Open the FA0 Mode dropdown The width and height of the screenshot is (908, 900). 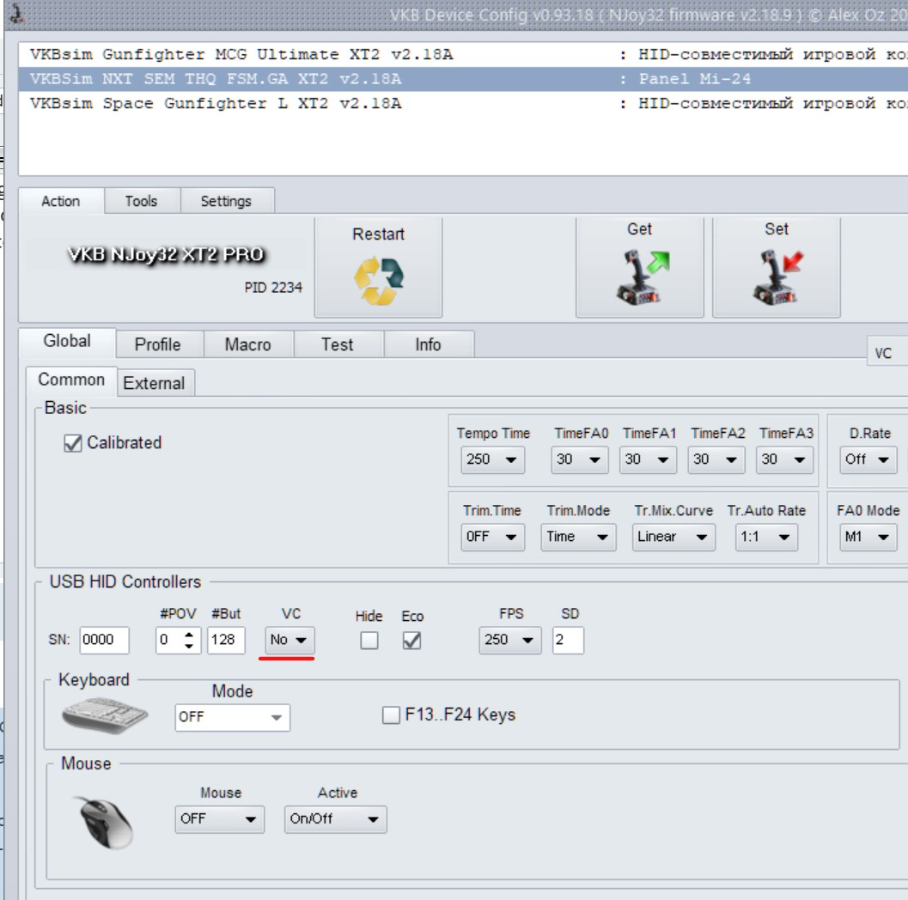tap(868, 537)
